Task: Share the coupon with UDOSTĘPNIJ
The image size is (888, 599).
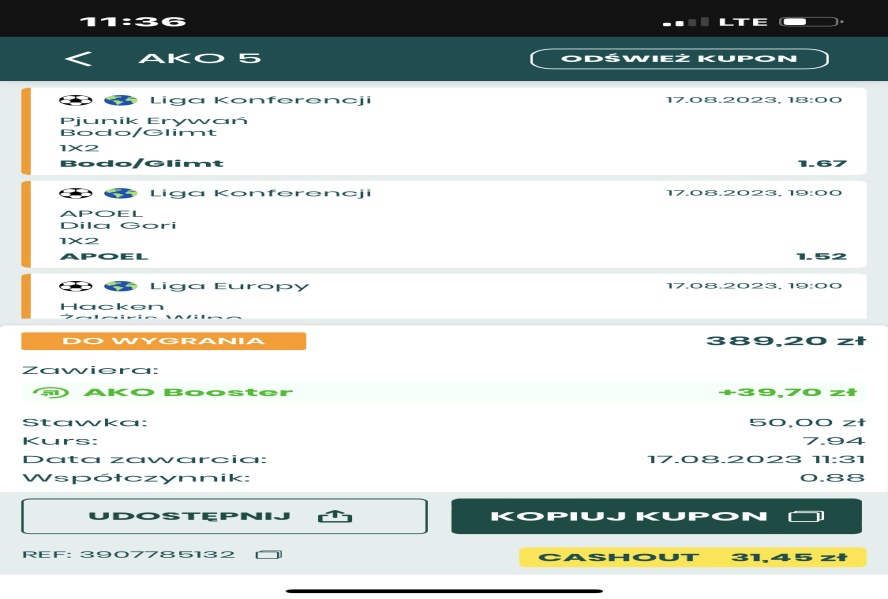Action: tap(224, 516)
